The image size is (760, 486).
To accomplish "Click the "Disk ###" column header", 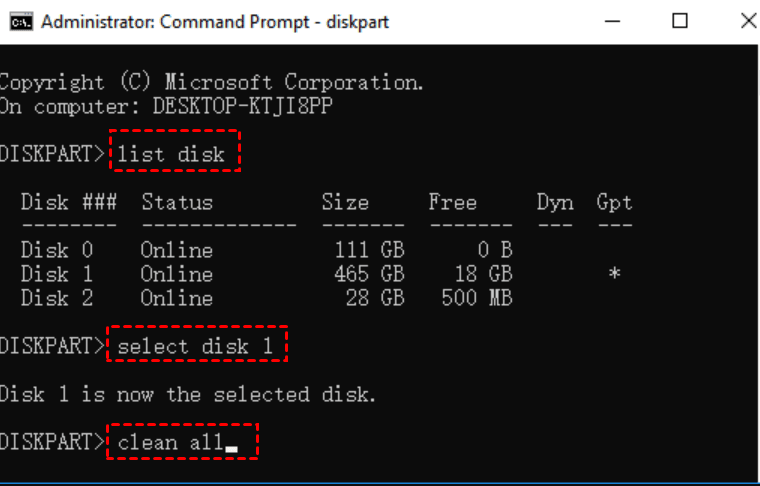I will pyautogui.click(x=68, y=203).
